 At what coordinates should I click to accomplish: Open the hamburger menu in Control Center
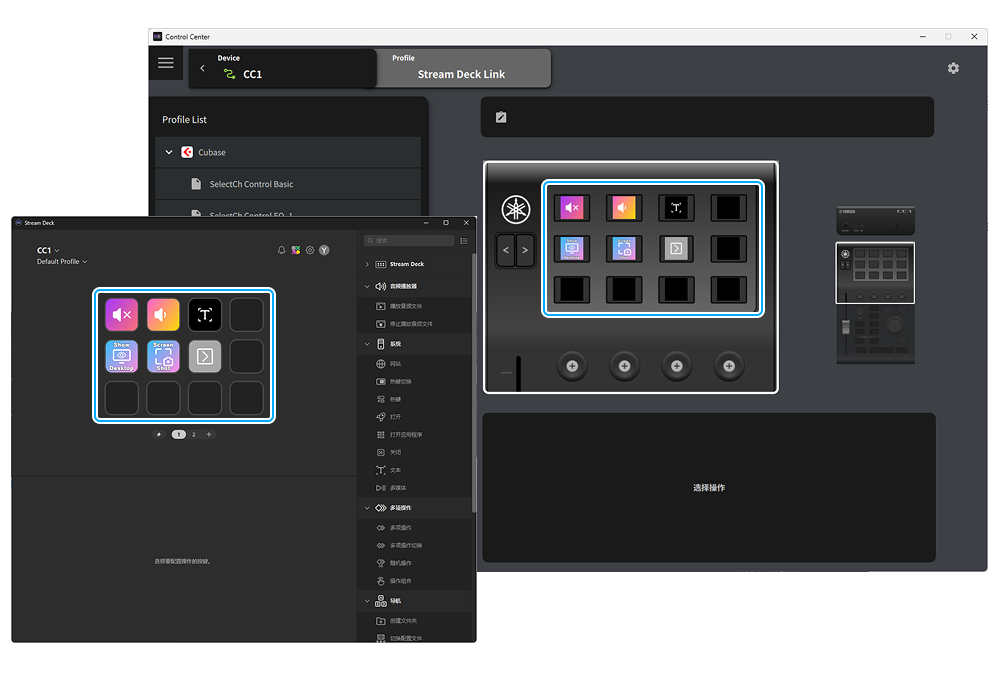(x=166, y=63)
